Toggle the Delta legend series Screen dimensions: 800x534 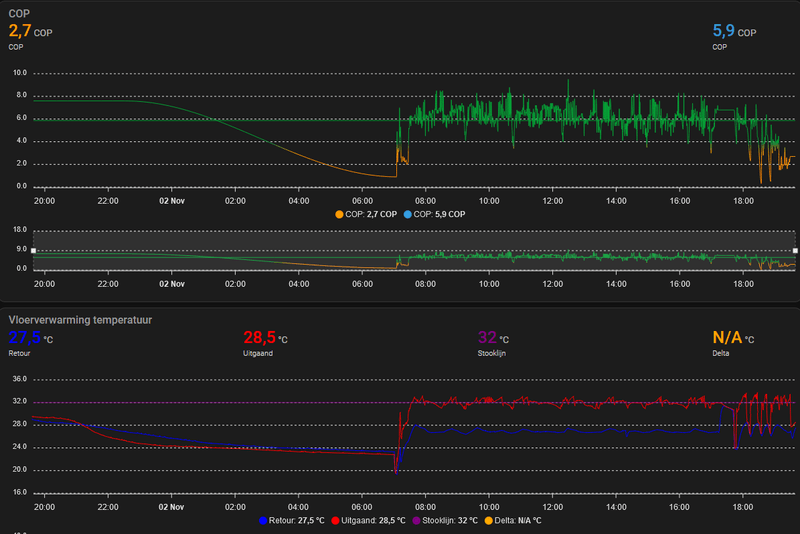512,521
